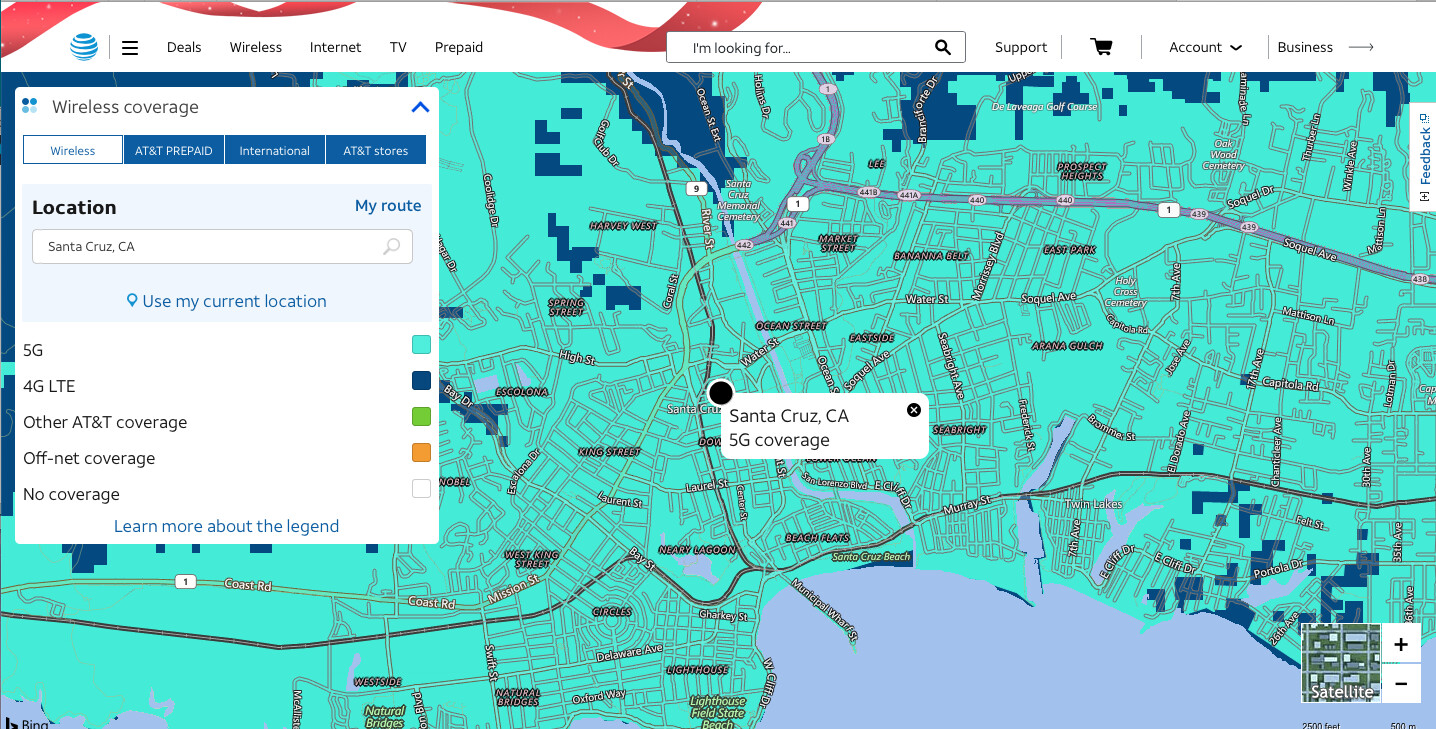Click the 4G LTE legend label
The width and height of the screenshot is (1436, 729).
(49, 386)
